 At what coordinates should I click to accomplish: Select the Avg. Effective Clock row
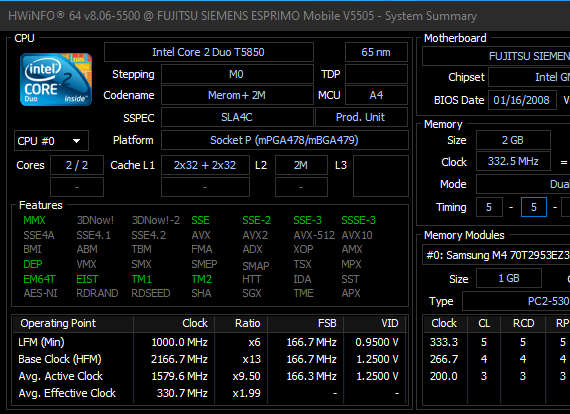[209, 393]
